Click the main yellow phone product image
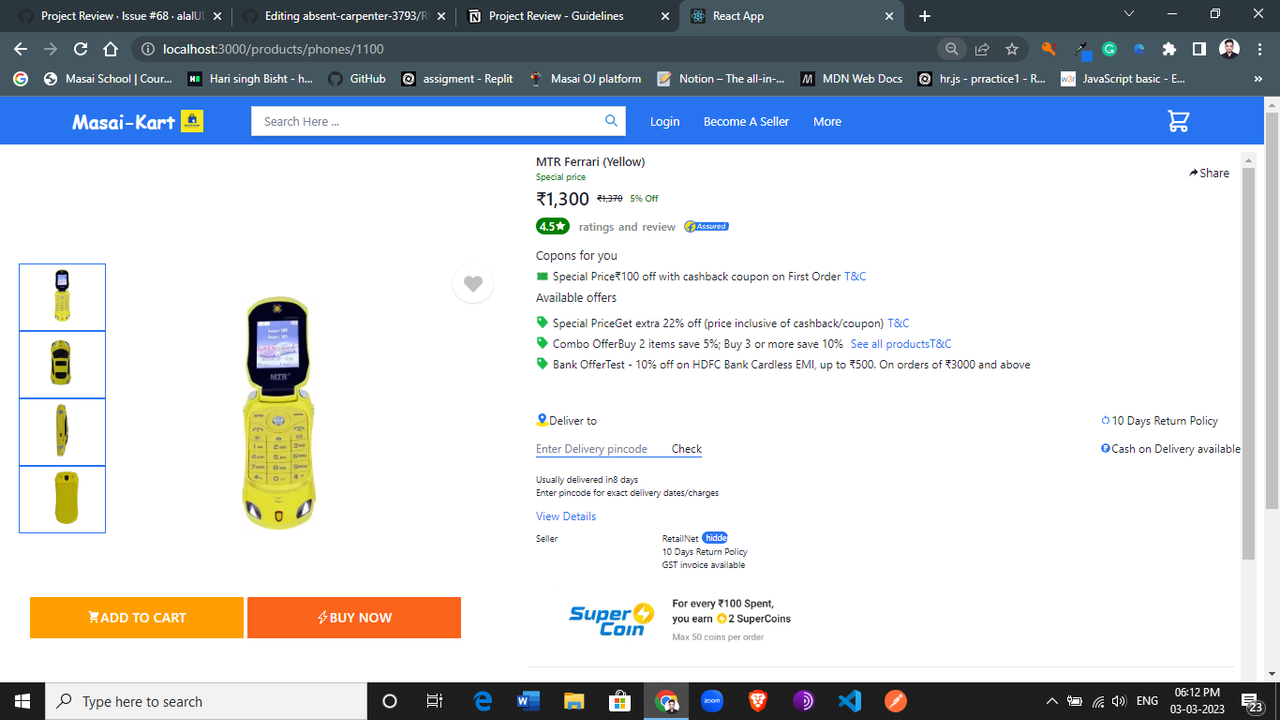This screenshot has width=1280, height=720. (x=279, y=414)
